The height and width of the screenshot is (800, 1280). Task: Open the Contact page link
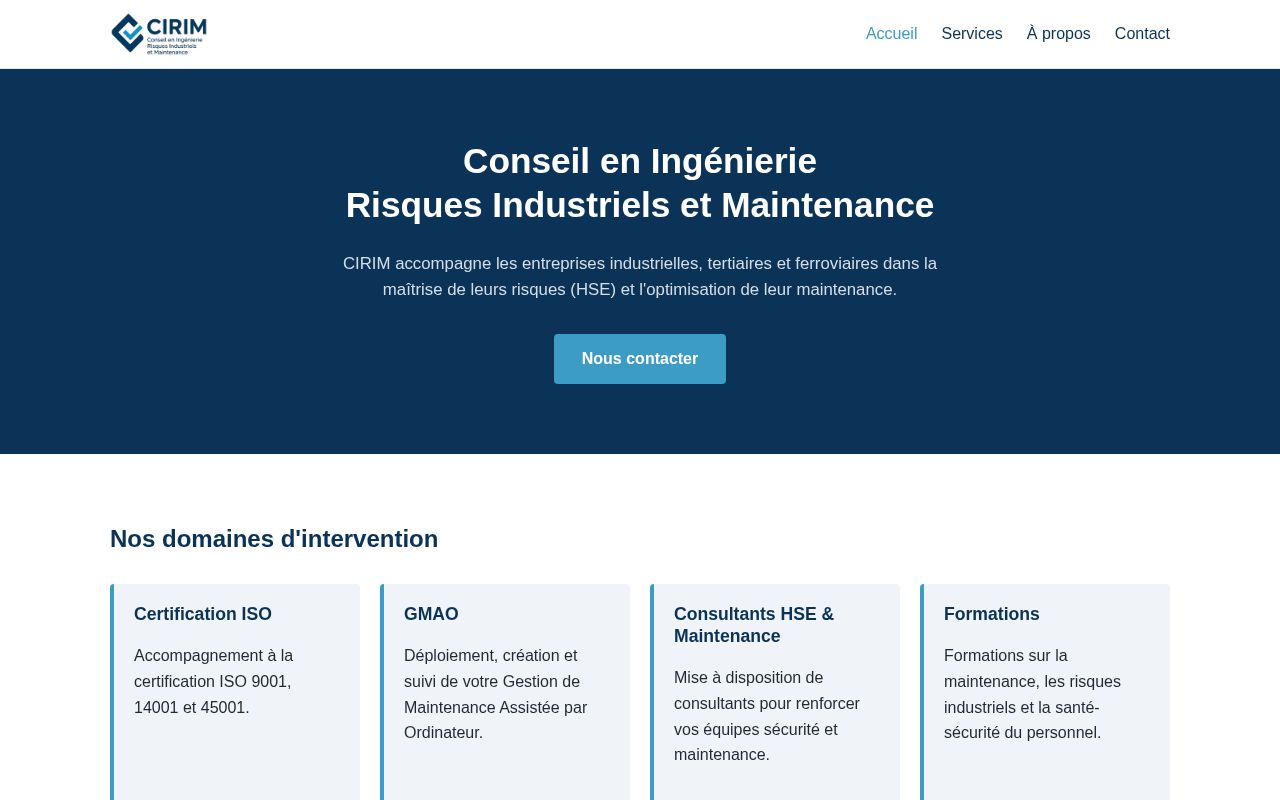pos(1142,34)
